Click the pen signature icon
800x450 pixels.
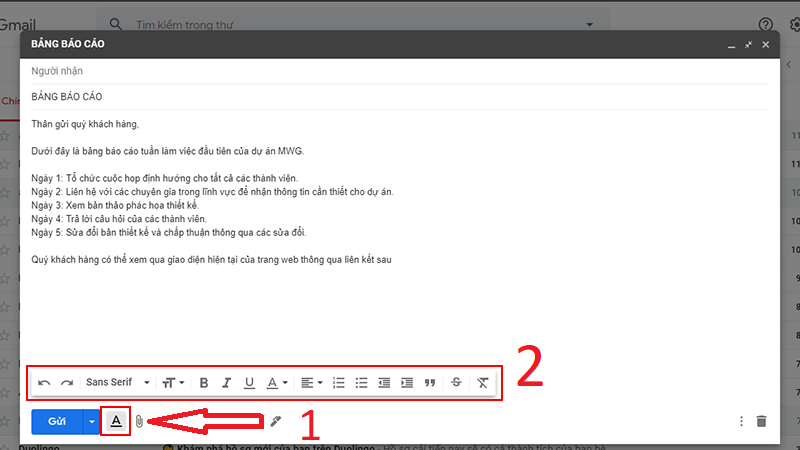click(x=276, y=421)
